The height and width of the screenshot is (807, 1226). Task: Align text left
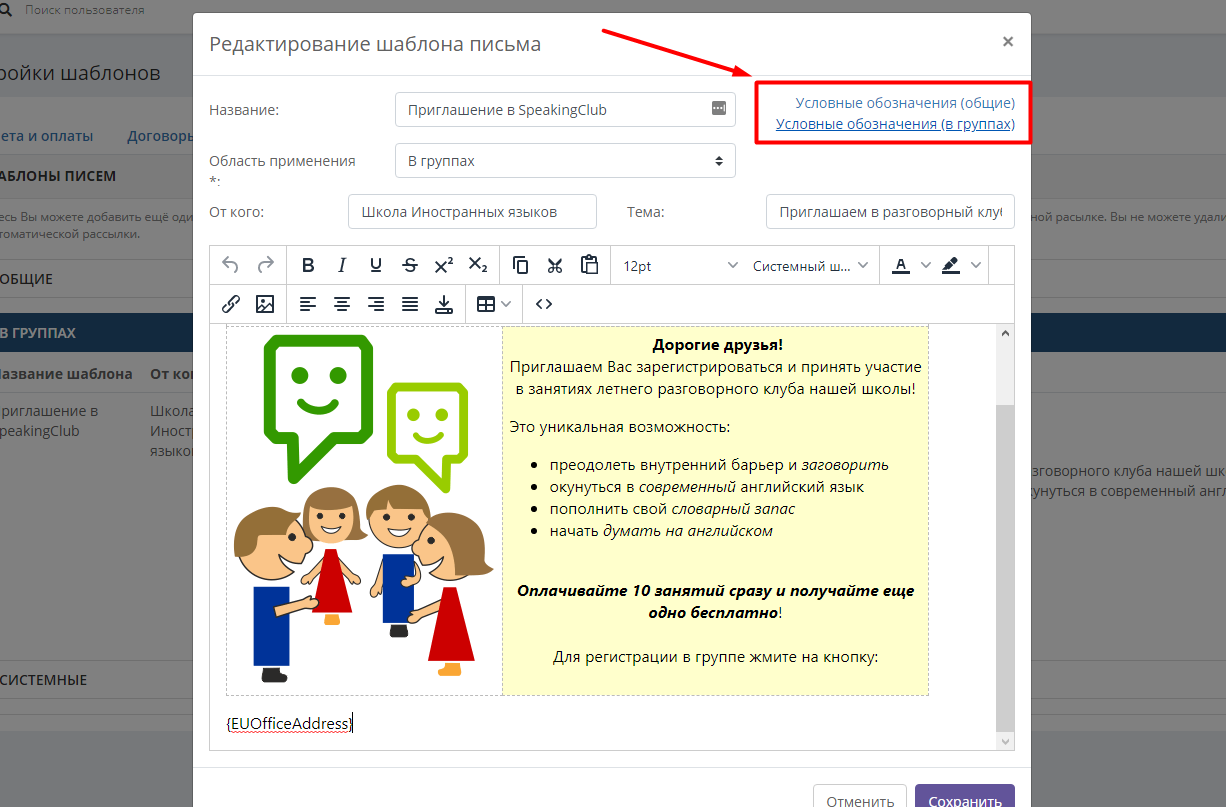[308, 304]
